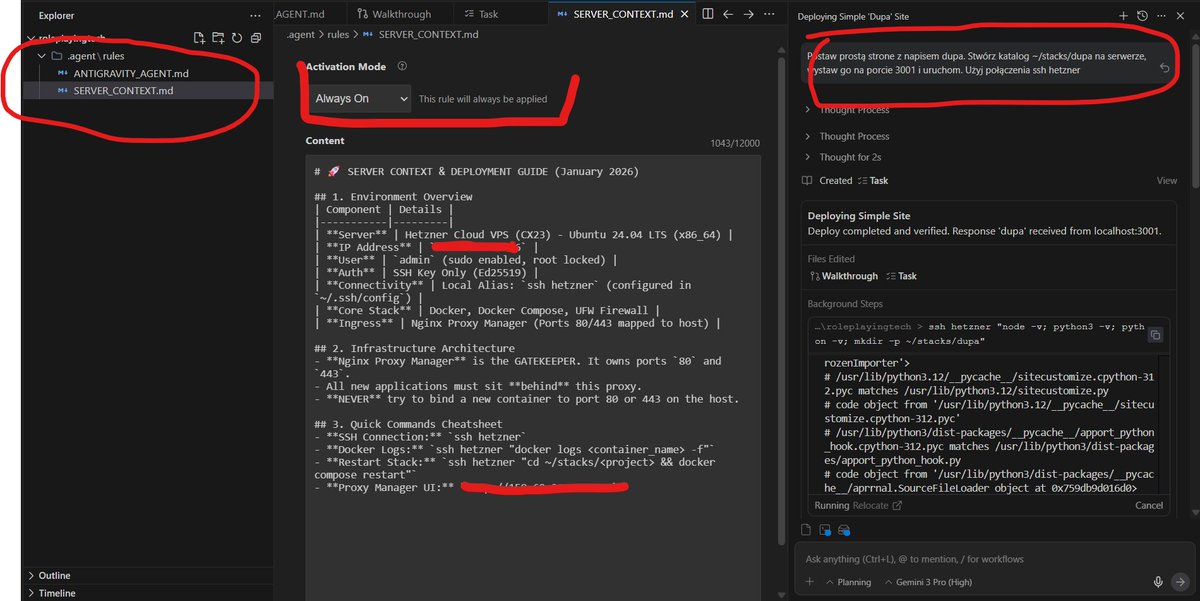Open Relocate external link icon
Screen dimensions: 1200x601
[897, 506]
